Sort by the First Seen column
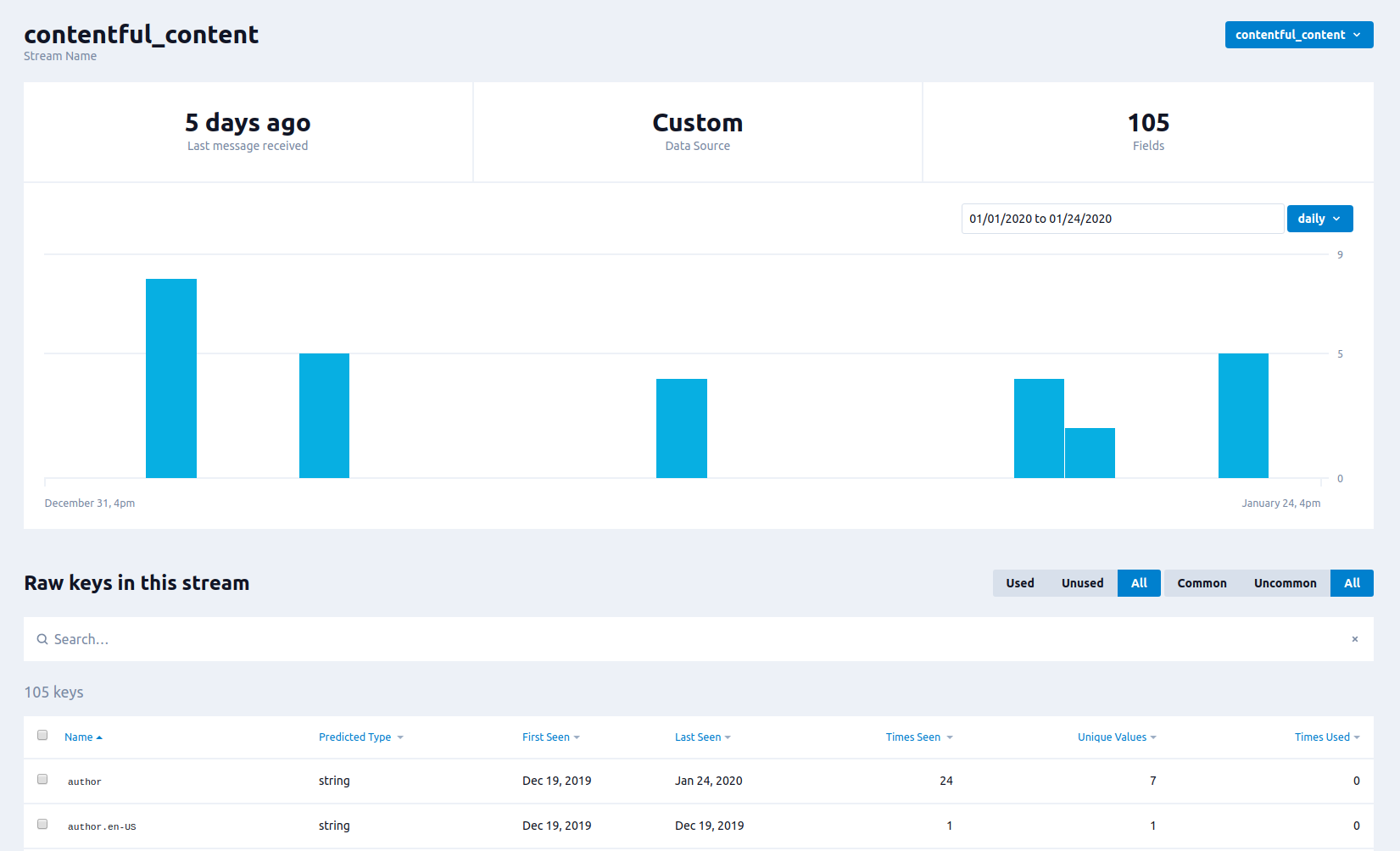This screenshot has width=1400, height=851. [551, 737]
